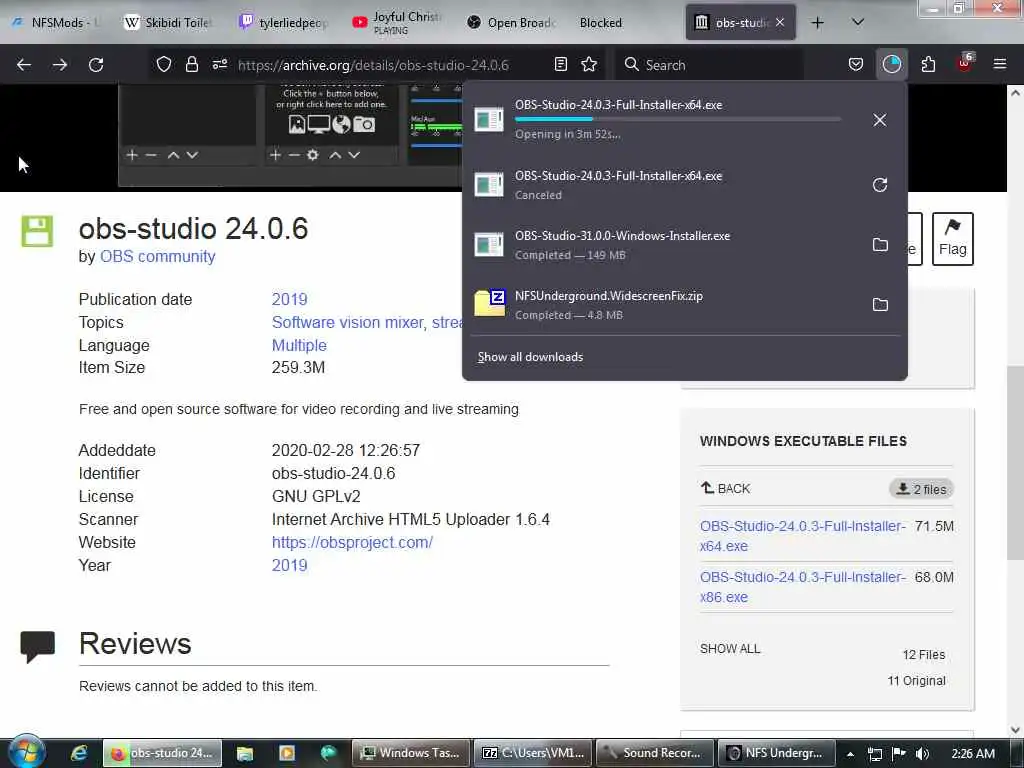Click the OBS screenshot preview thumbnail
The width and height of the screenshot is (1024, 768).
[291, 135]
